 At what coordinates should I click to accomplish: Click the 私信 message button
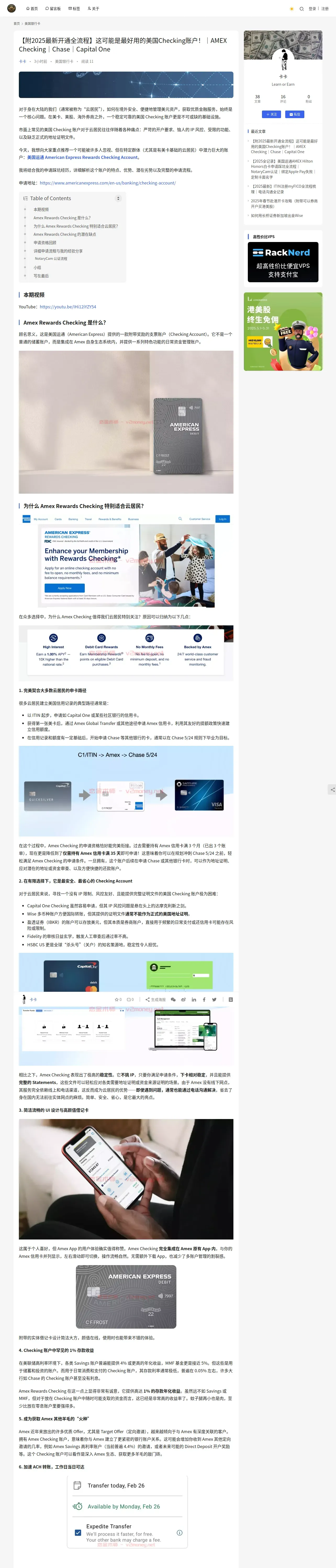pos(295,114)
